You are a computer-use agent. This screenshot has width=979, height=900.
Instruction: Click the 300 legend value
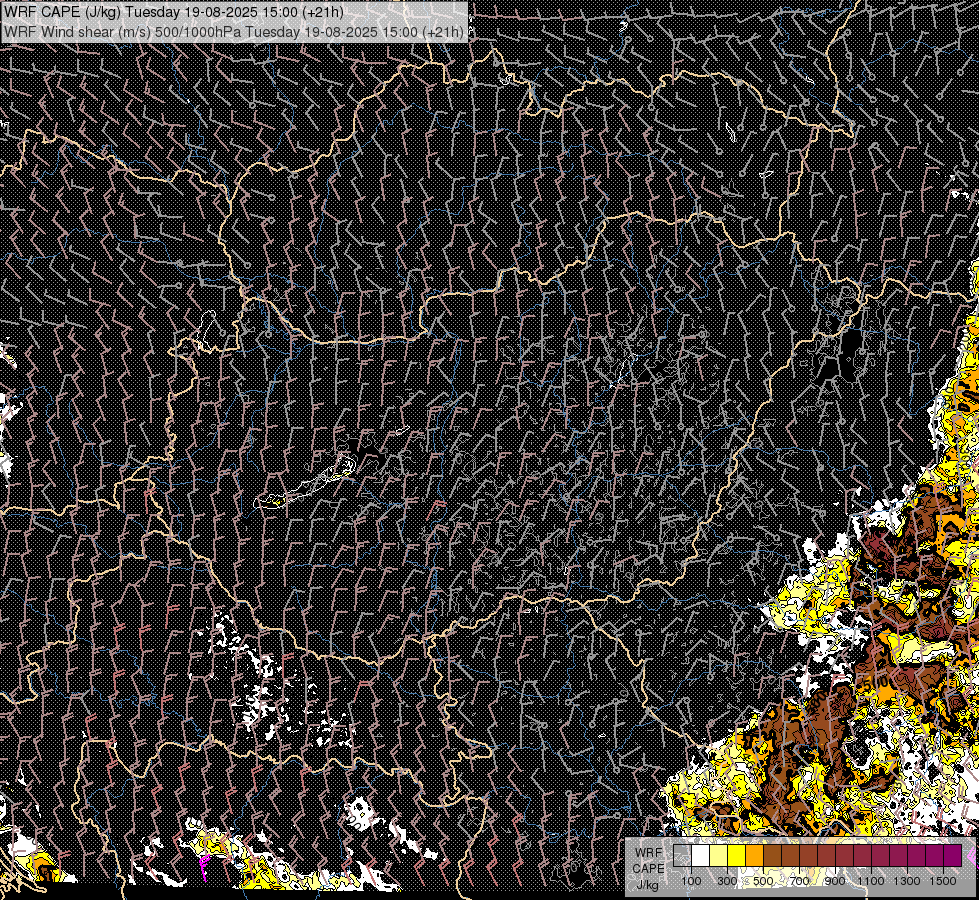727,881
